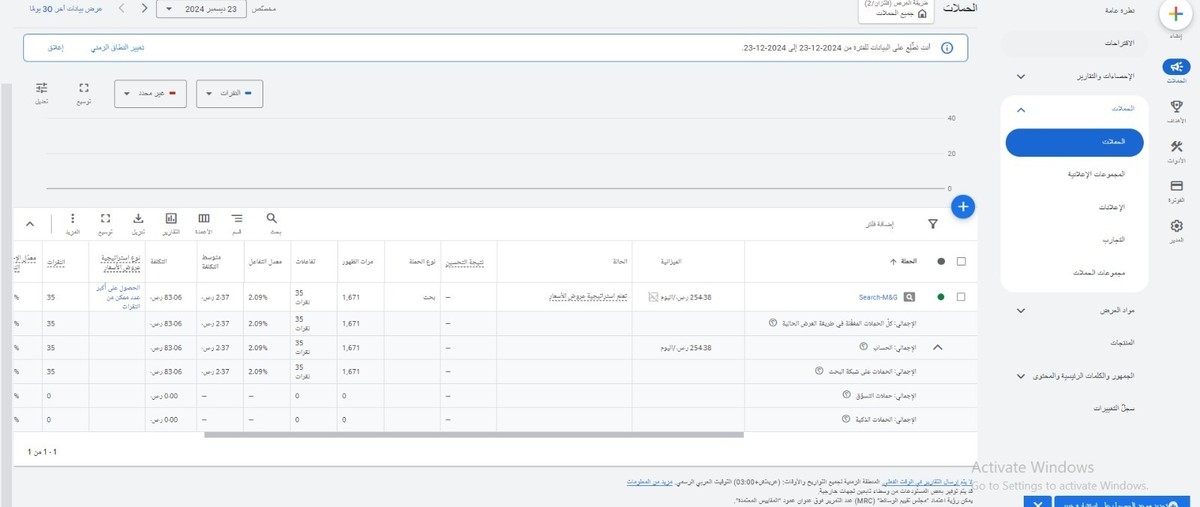1200x507 pixels.
Task: Open Campaigns megaphone icon in sidebar
Action: coord(1176,67)
